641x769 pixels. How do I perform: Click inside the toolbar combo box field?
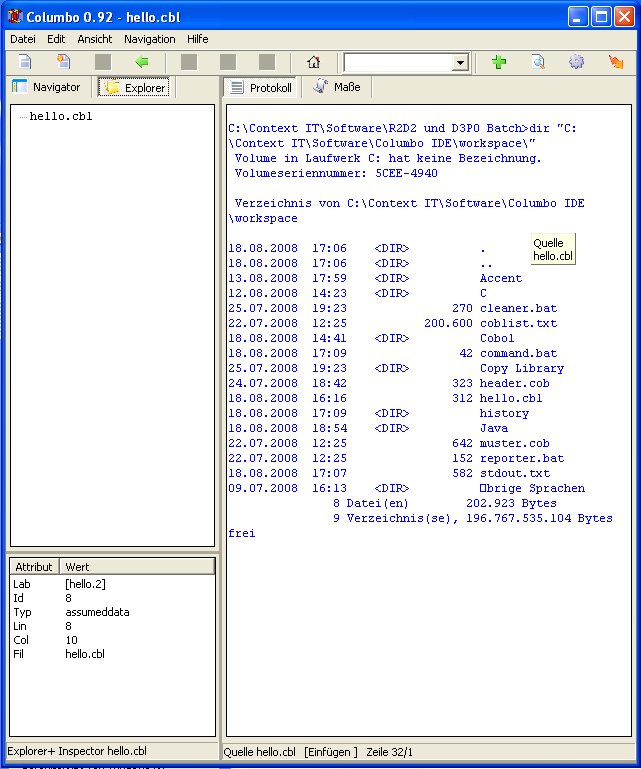396,63
